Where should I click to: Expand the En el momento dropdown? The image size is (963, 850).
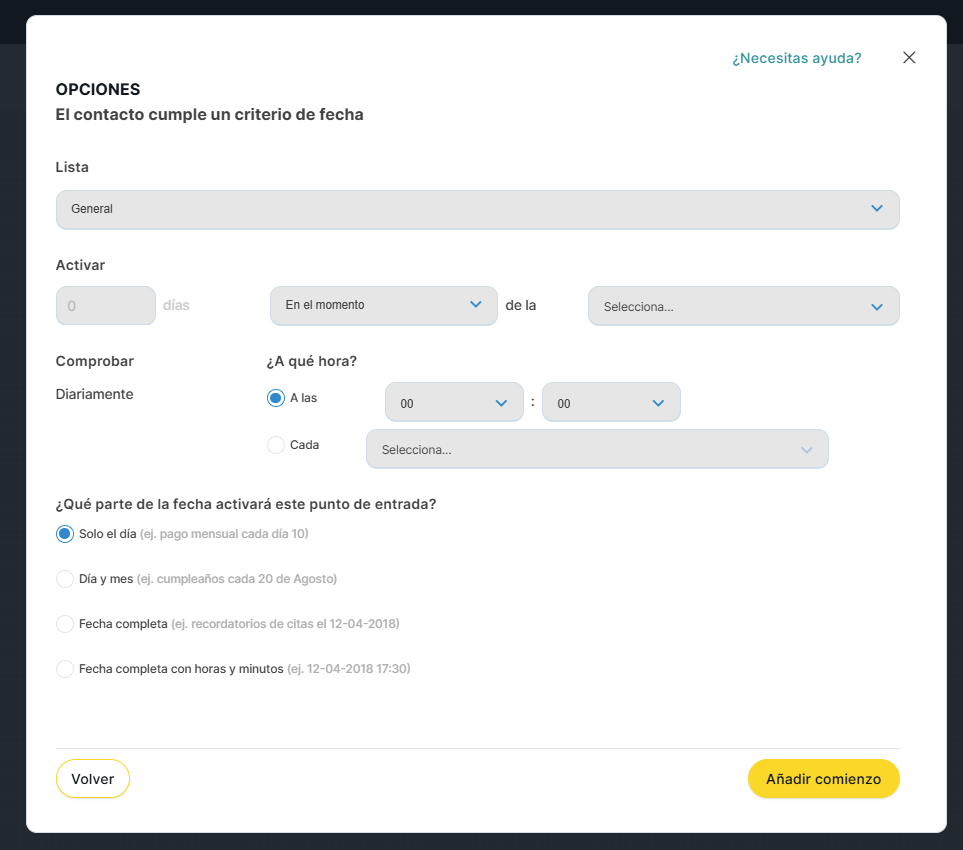coord(383,306)
